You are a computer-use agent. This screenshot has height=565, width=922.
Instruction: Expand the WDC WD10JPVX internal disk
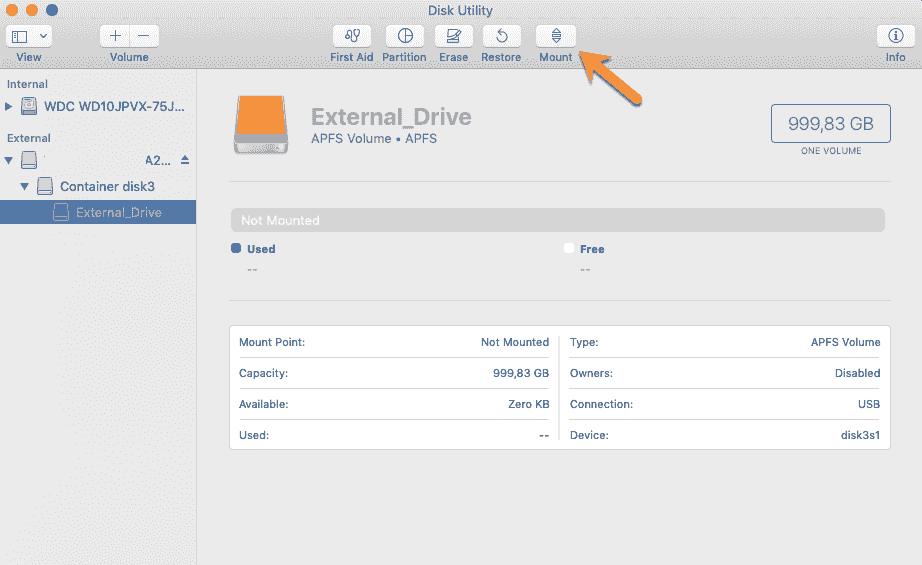click(8, 106)
